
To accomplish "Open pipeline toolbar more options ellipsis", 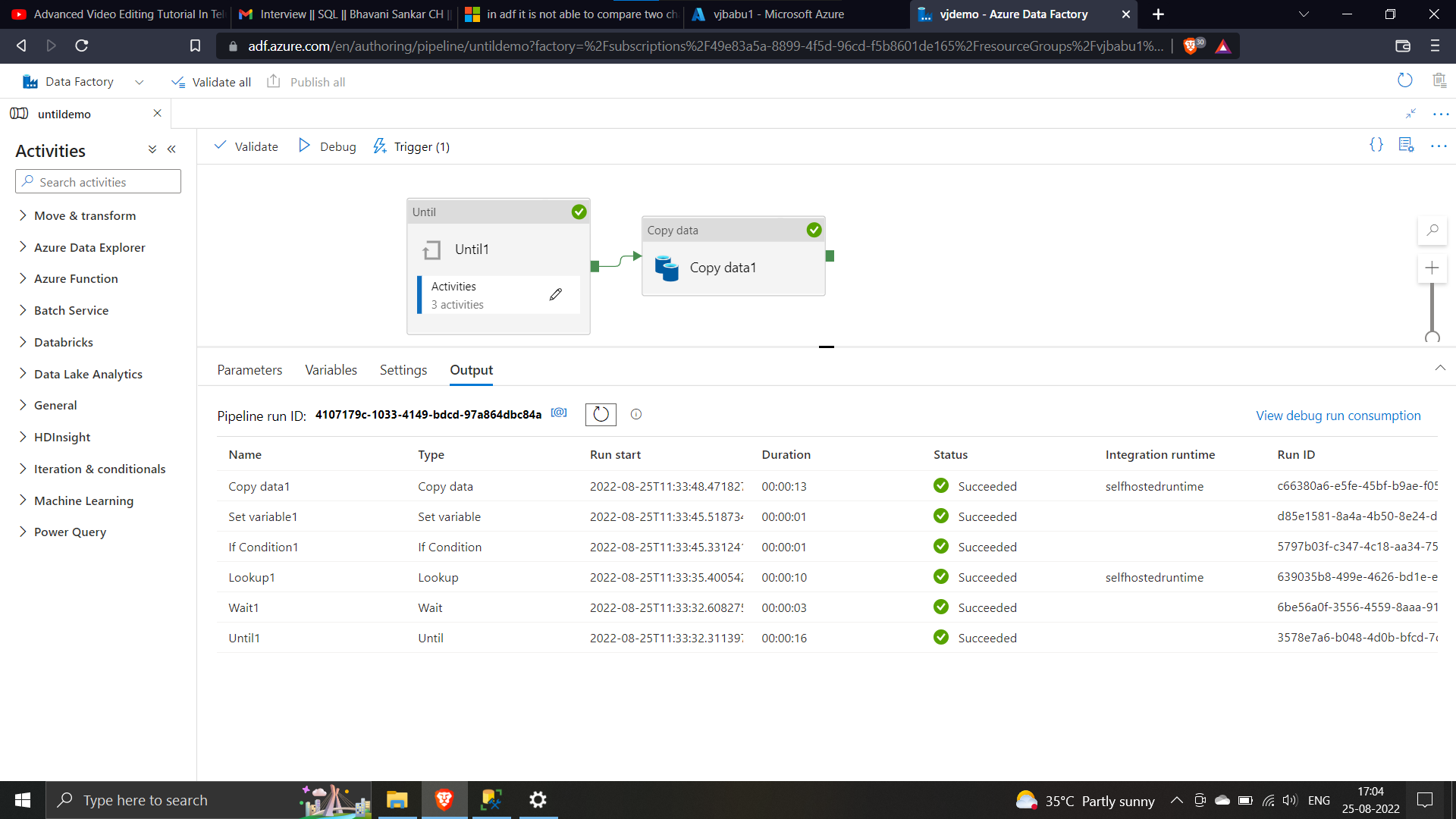I will click(x=1439, y=146).
